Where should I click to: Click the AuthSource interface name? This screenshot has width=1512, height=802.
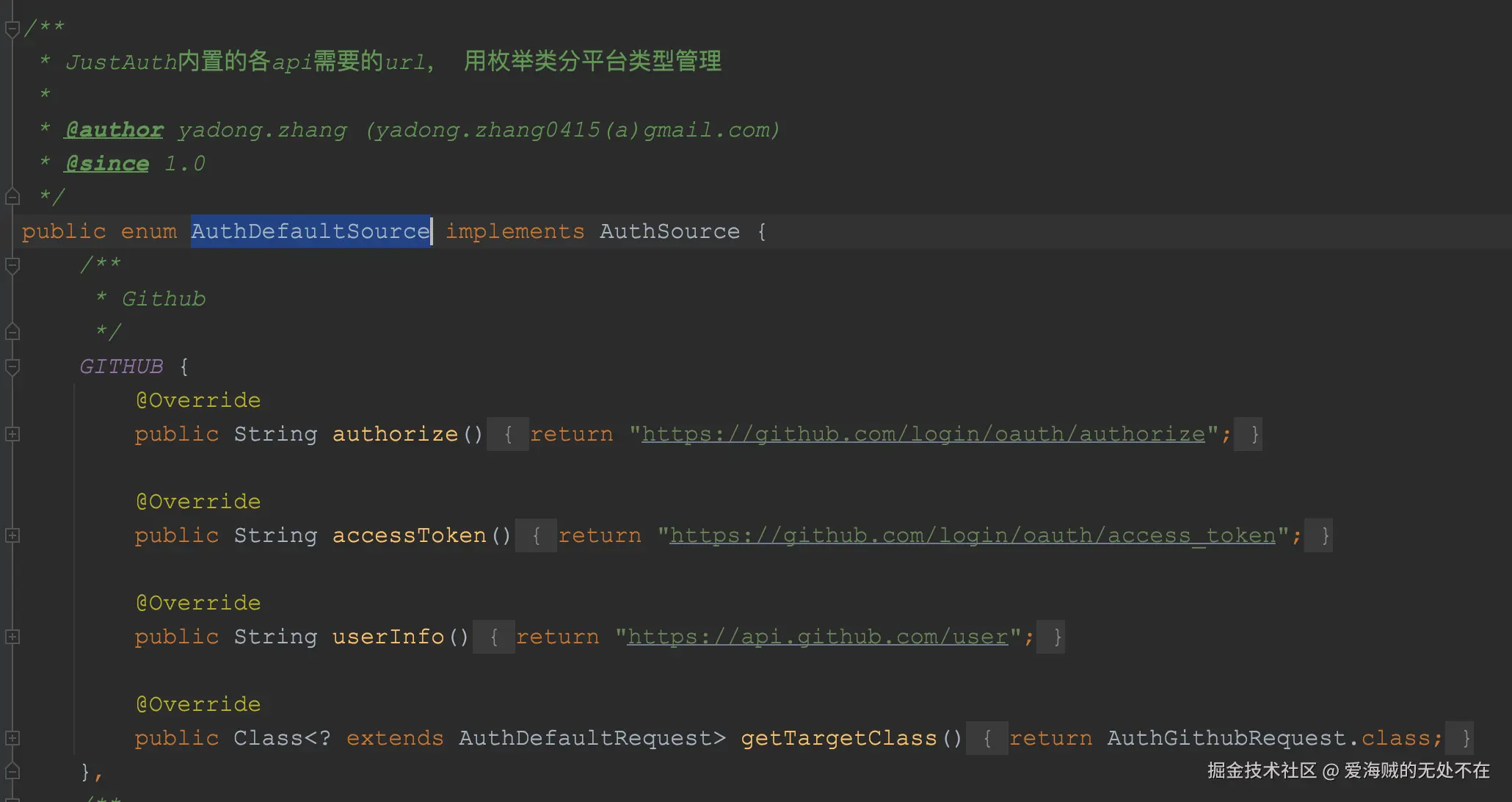point(669,231)
